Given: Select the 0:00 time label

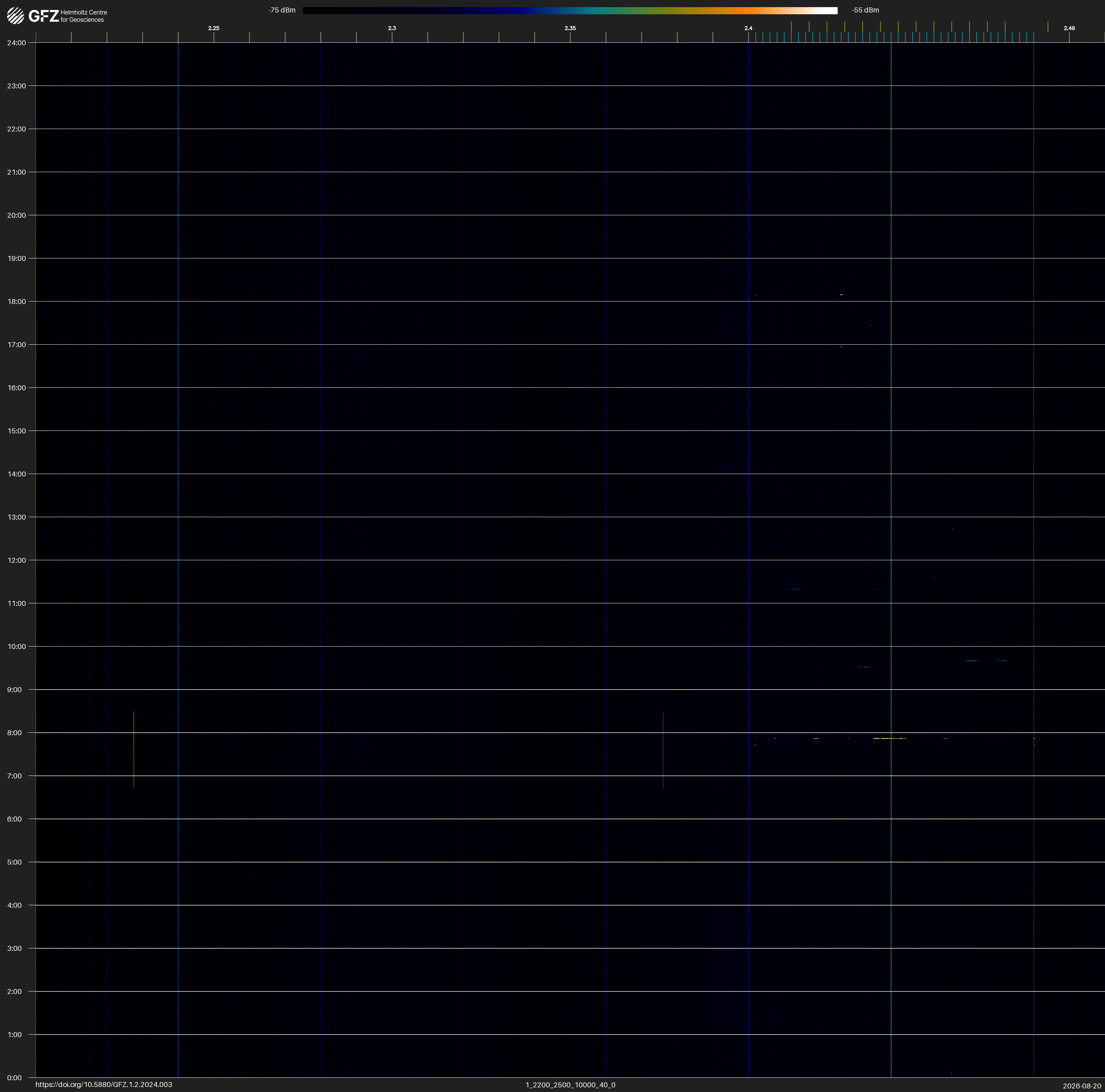Looking at the screenshot, I should (x=14, y=1078).
